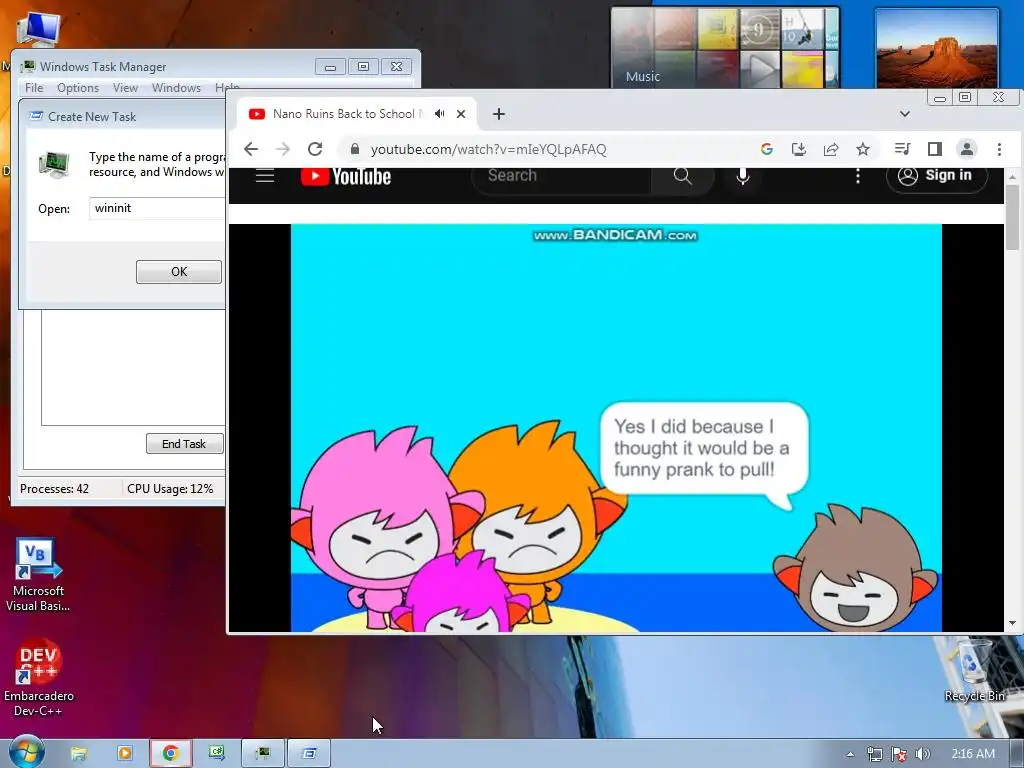Click the YouTube Sign in button
Image resolution: width=1024 pixels, height=768 pixels.
pos(936,176)
